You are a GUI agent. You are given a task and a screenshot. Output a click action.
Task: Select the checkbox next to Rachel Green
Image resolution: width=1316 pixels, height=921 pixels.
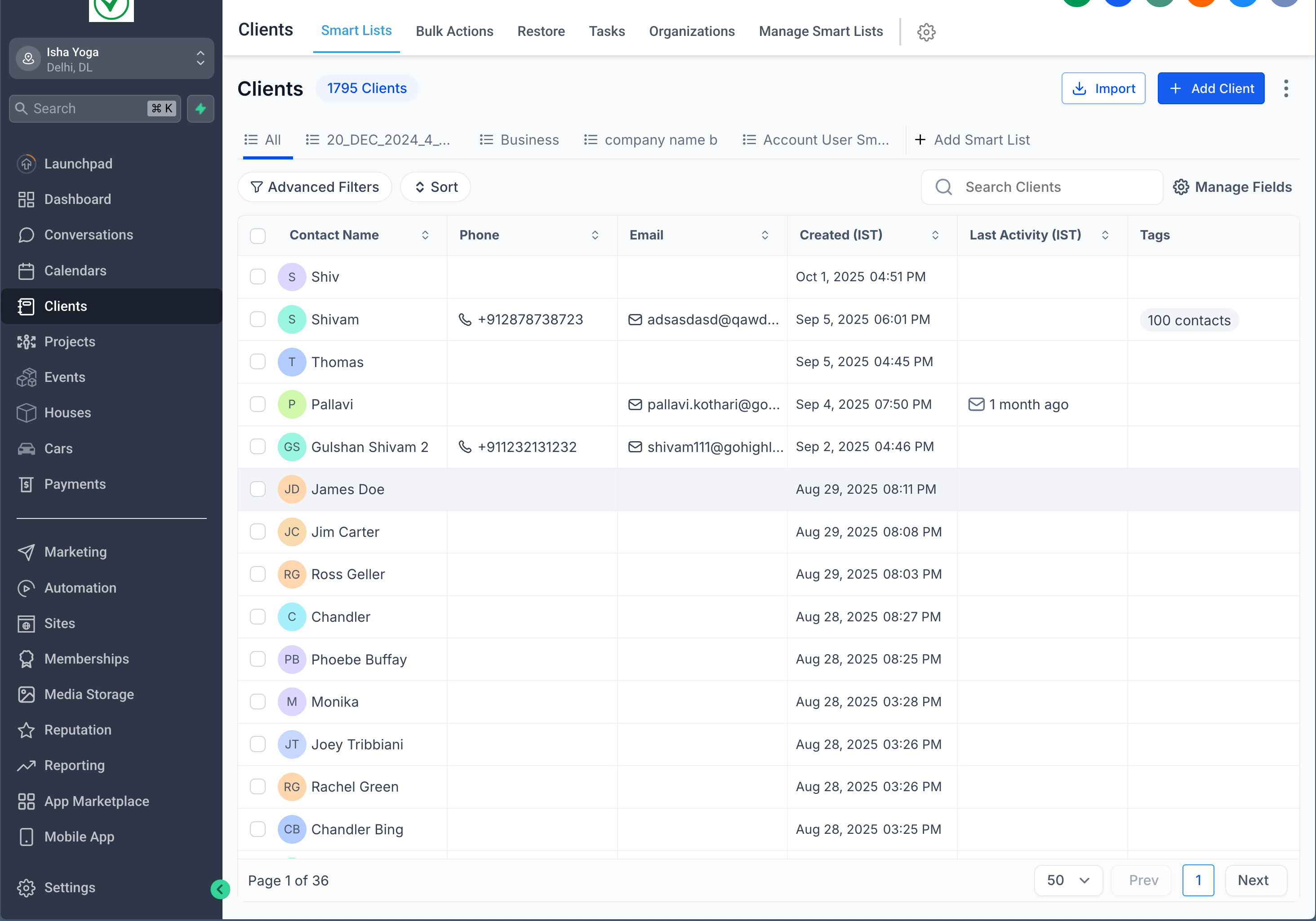tap(258, 786)
